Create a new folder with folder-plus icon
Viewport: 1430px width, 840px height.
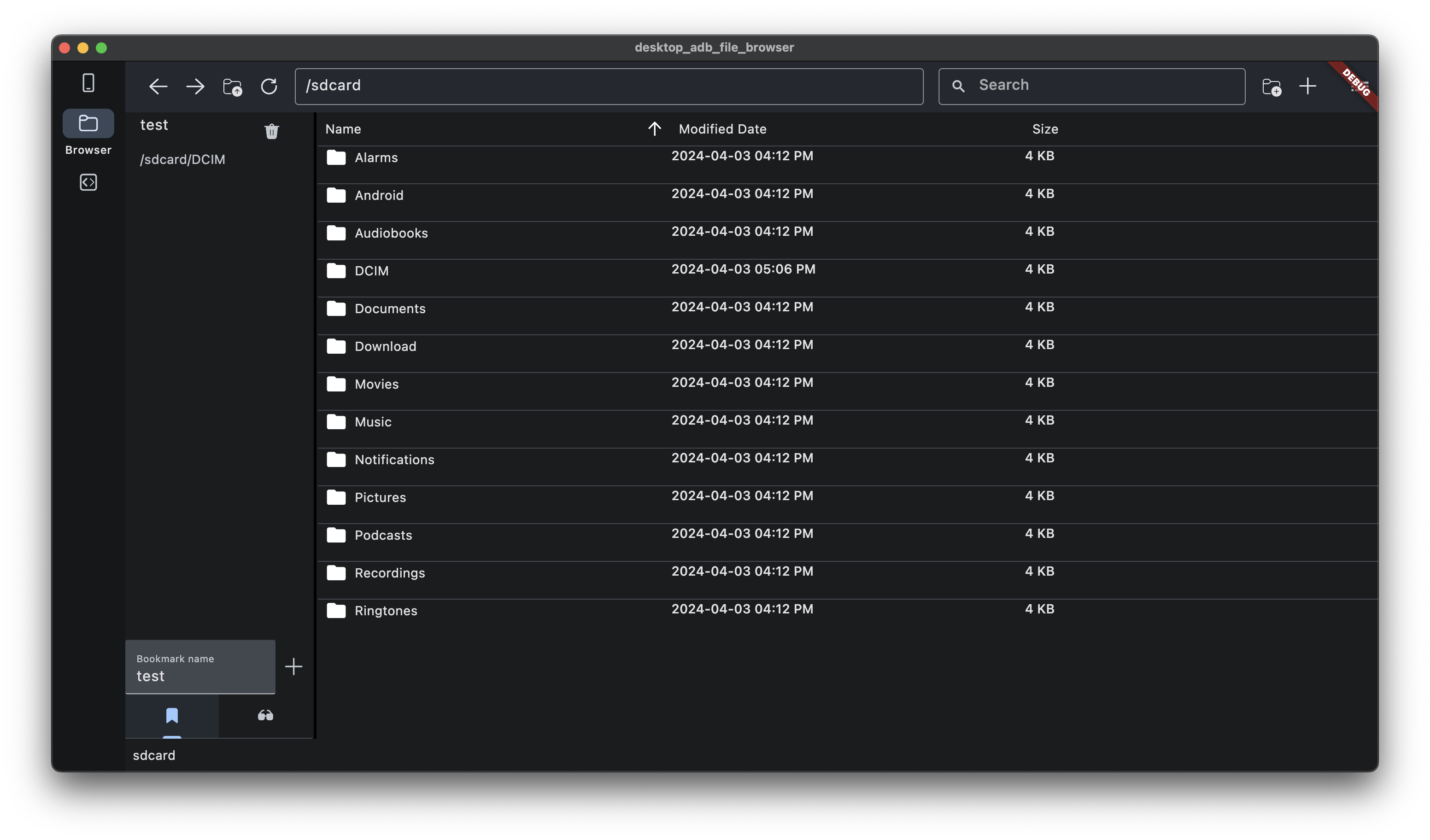1272,87
